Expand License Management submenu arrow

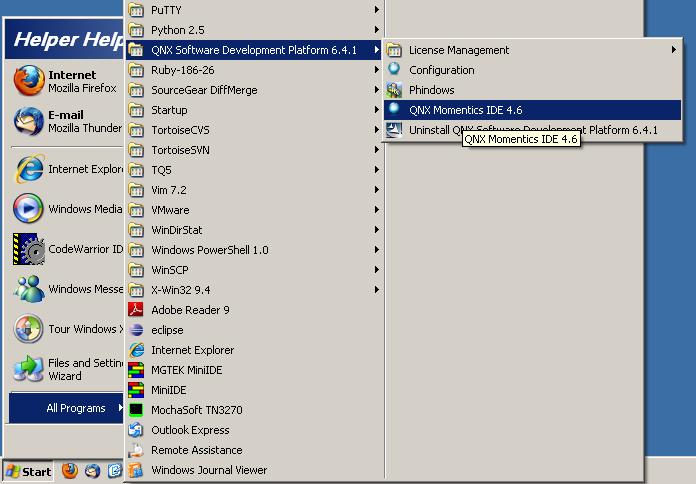[x=674, y=50]
